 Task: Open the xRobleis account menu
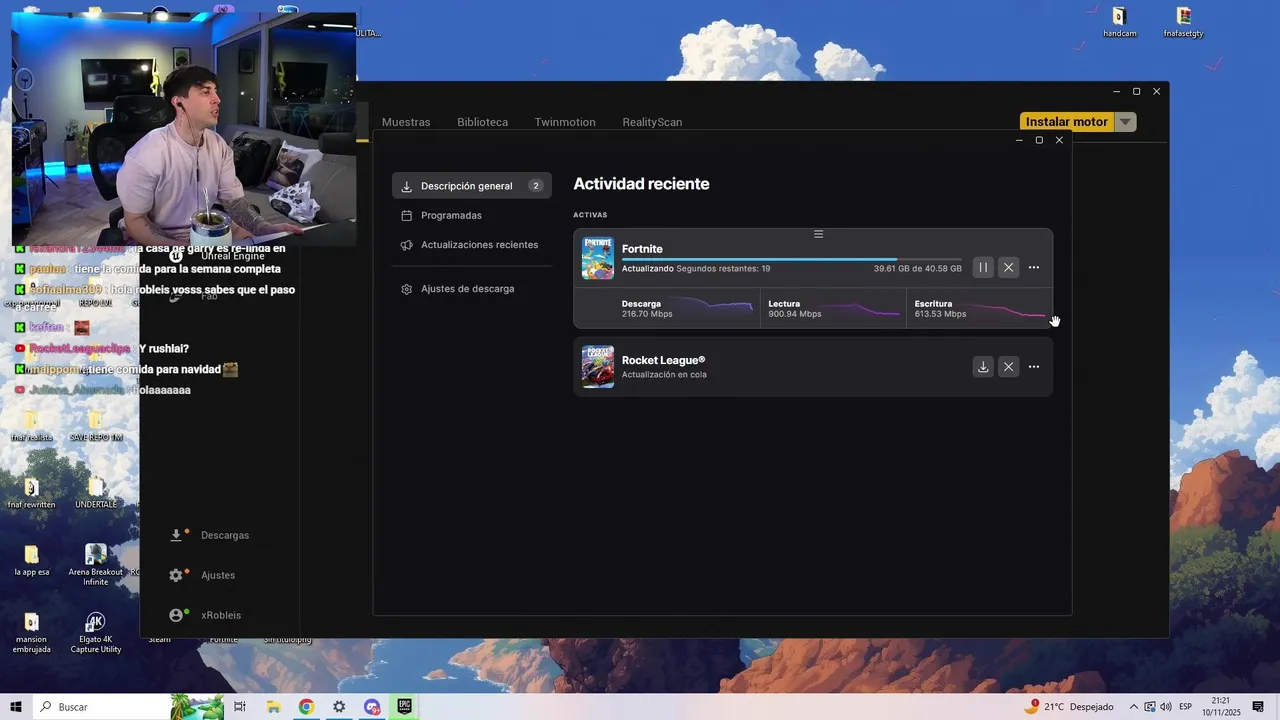point(207,615)
